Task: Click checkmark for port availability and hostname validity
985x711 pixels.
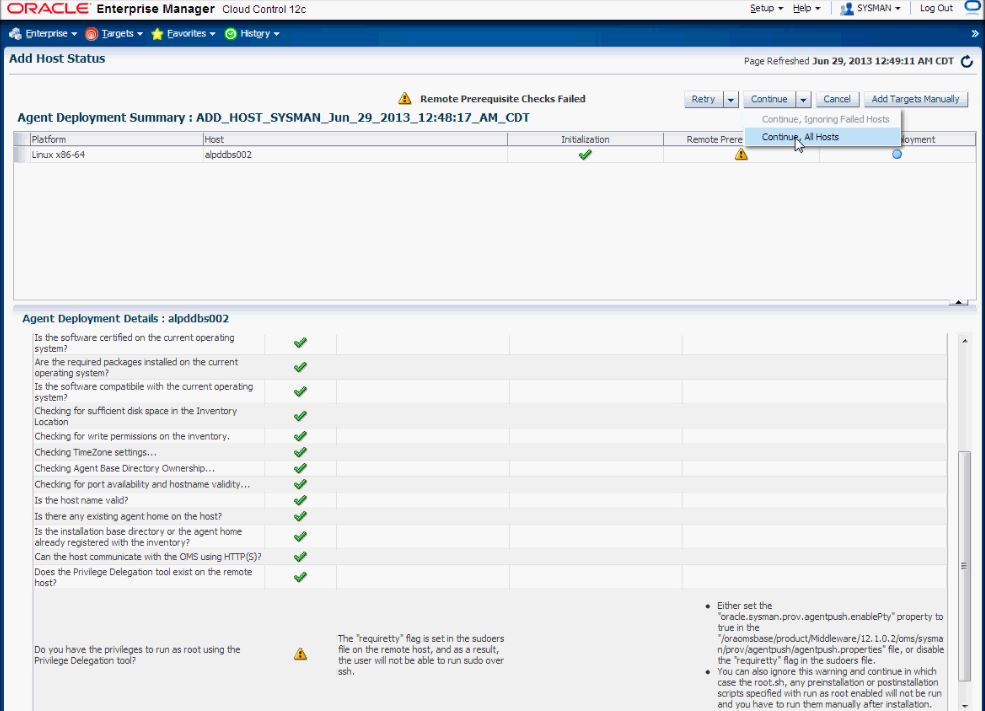Action: point(300,484)
